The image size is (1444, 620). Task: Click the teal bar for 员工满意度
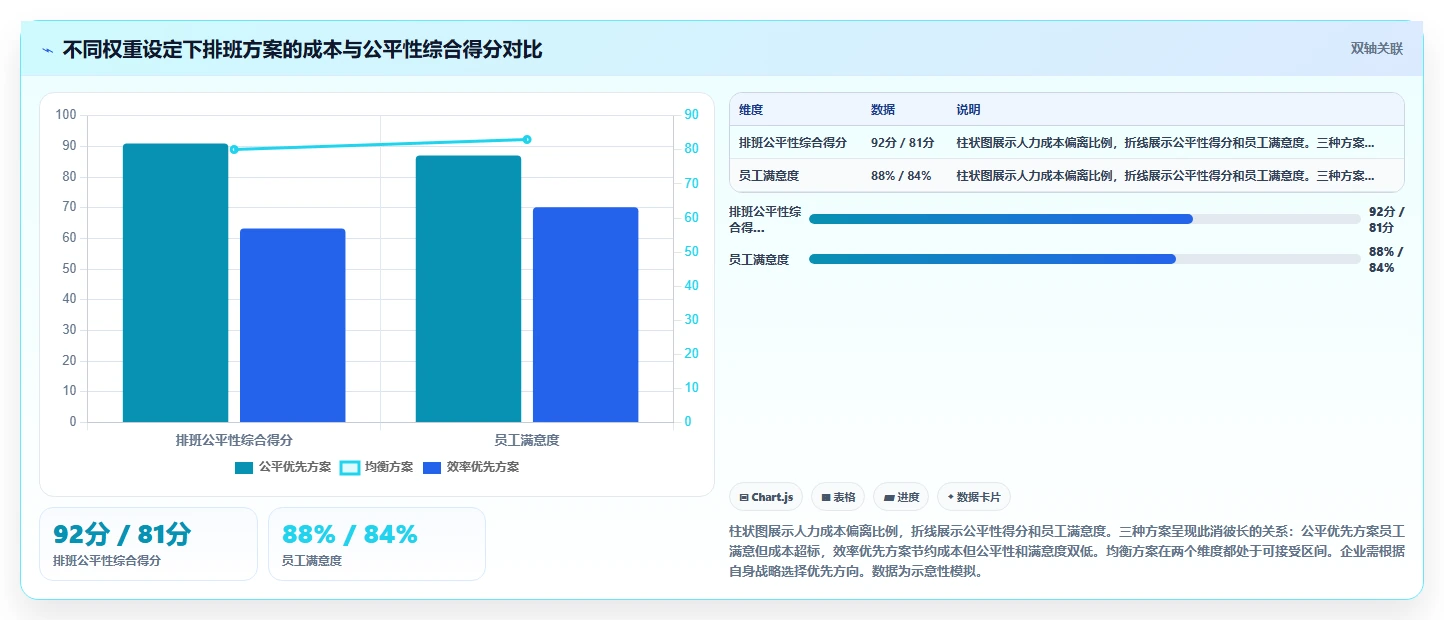point(468,289)
